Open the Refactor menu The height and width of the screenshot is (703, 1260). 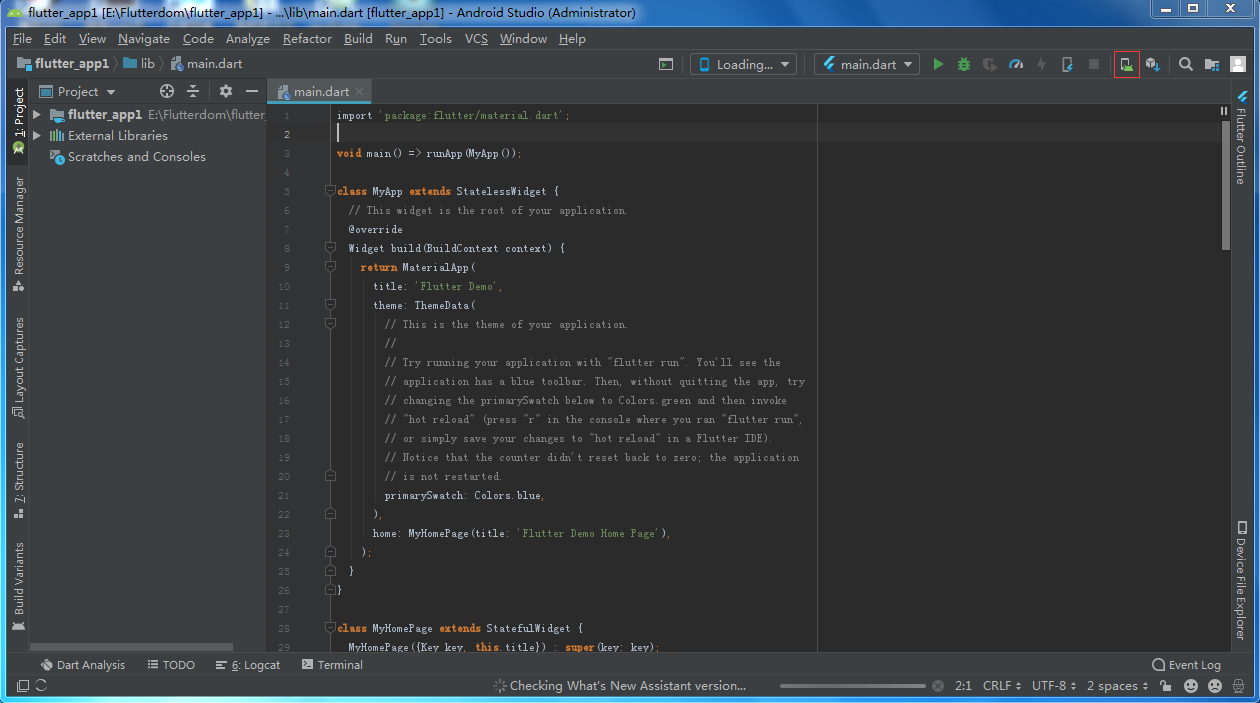point(307,39)
